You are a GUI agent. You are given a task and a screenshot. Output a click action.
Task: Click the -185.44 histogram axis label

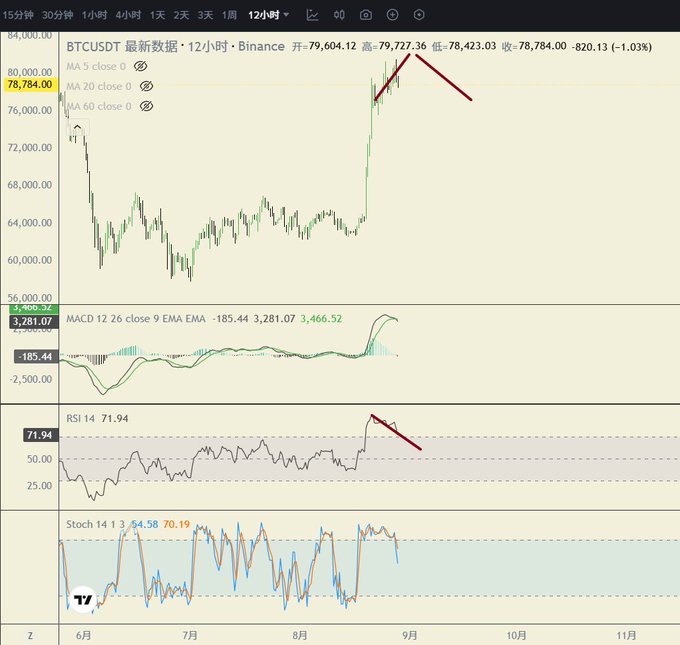point(36,357)
